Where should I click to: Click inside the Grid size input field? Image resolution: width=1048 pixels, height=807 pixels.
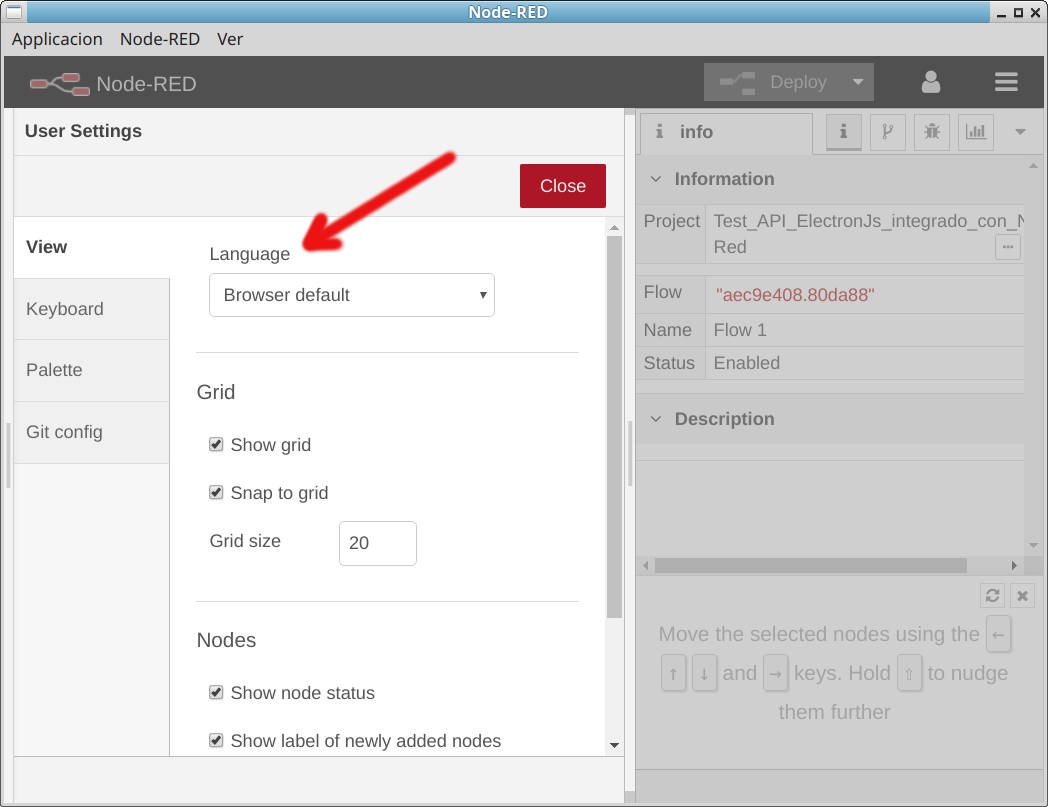point(377,543)
